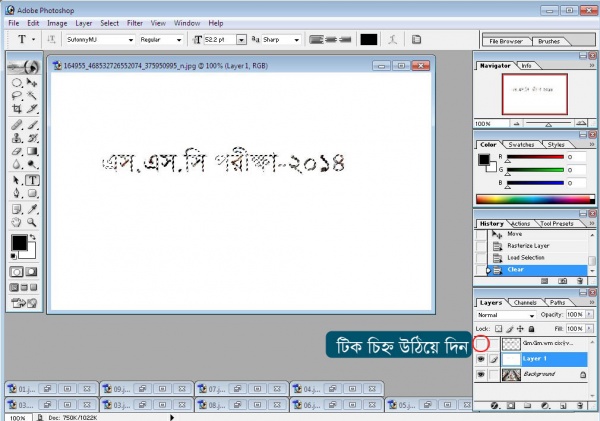
Task: Open the File menu
Action: 14,23
